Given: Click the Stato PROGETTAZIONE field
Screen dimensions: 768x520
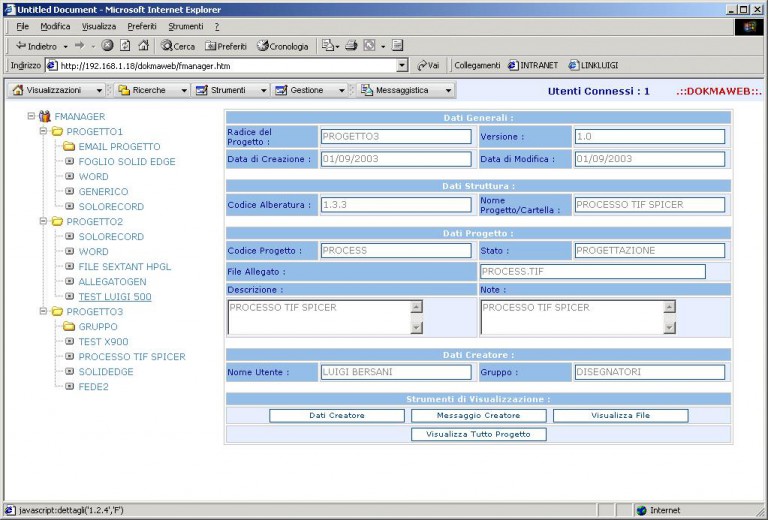Looking at the screenshot, I should [649, 250].
